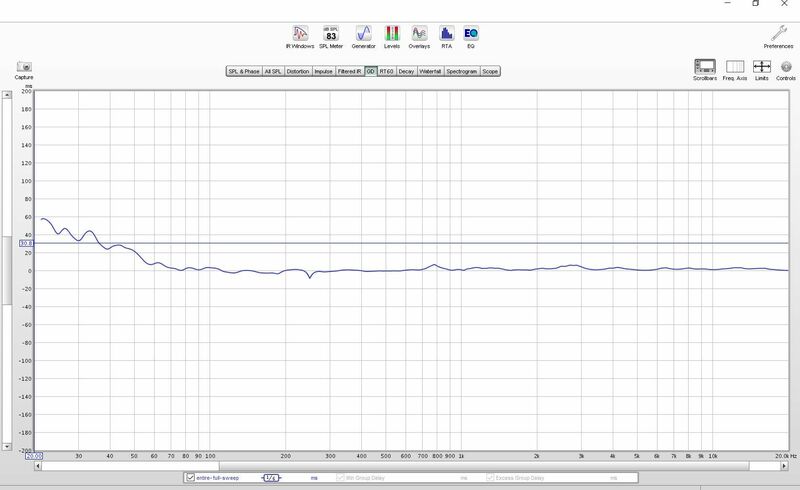Toggle entire-full-sweep trace checkbox
This screenshot has height=490, width=800.
coord(190,478)
